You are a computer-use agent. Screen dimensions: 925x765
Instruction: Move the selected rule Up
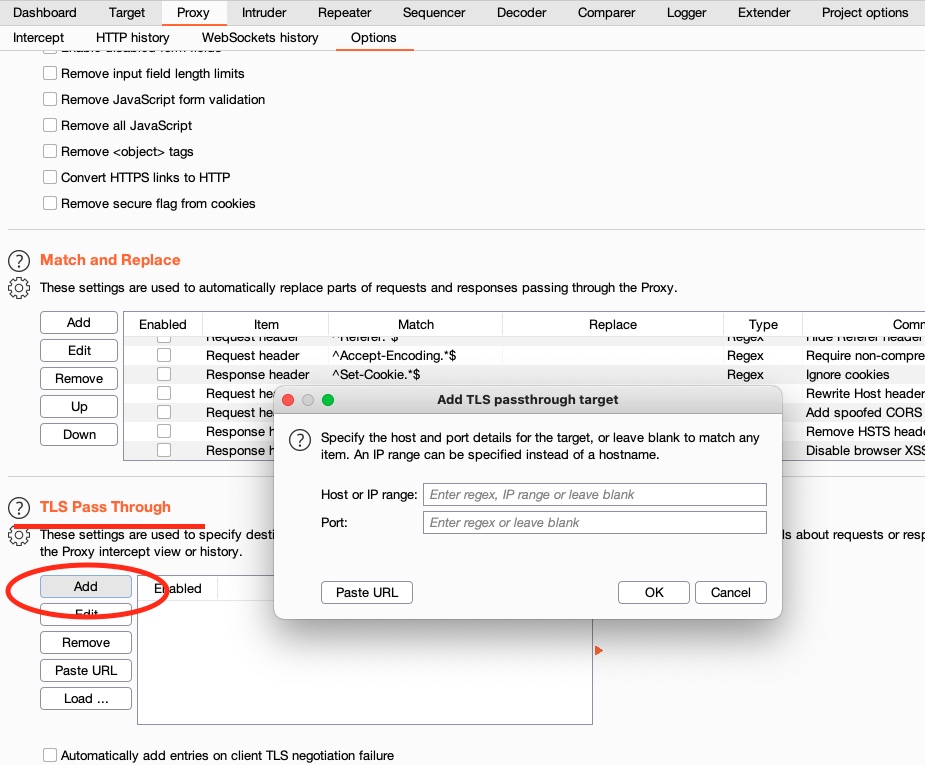tap(79, 406)
